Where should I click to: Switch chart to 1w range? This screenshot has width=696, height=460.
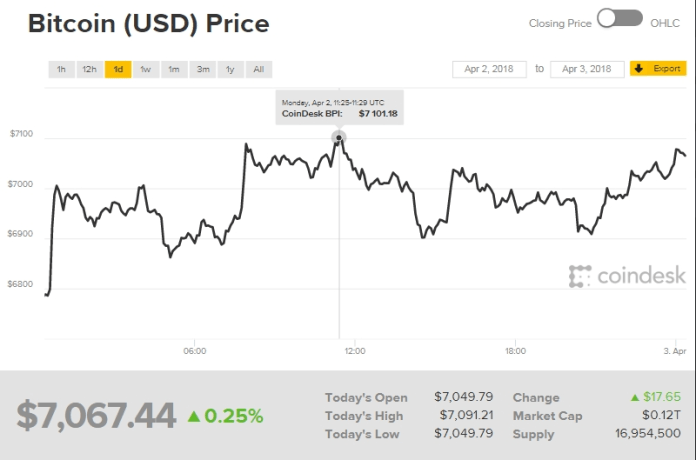(146, 69)
